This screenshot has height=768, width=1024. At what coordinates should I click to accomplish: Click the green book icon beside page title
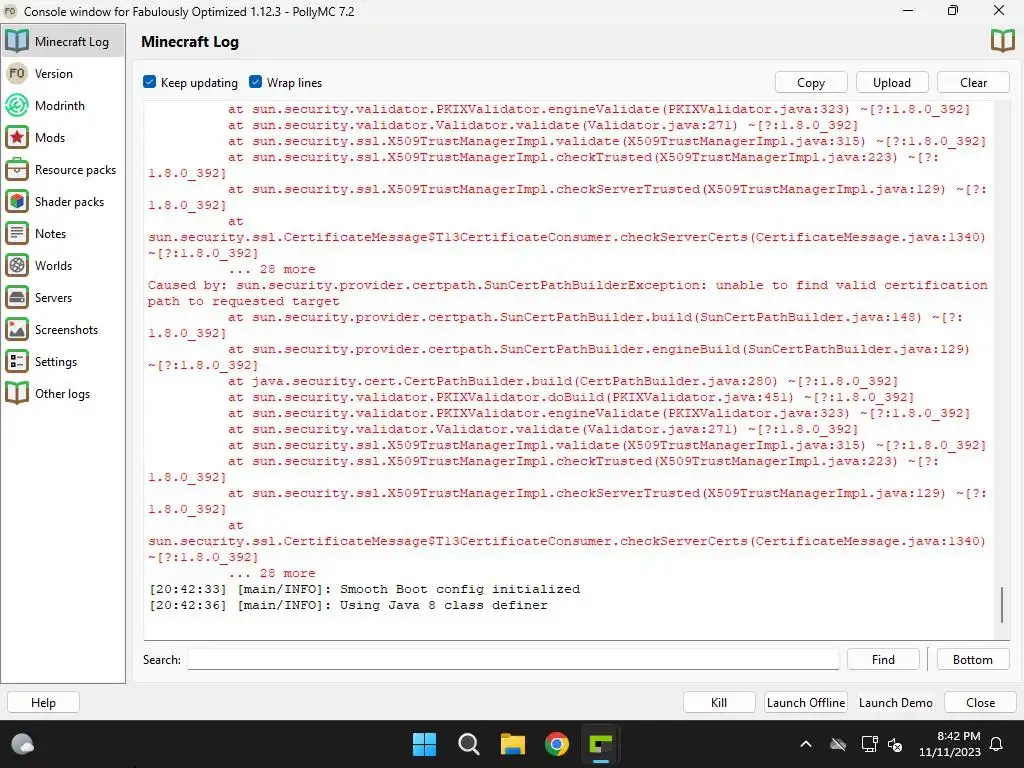click(1002, 41)
